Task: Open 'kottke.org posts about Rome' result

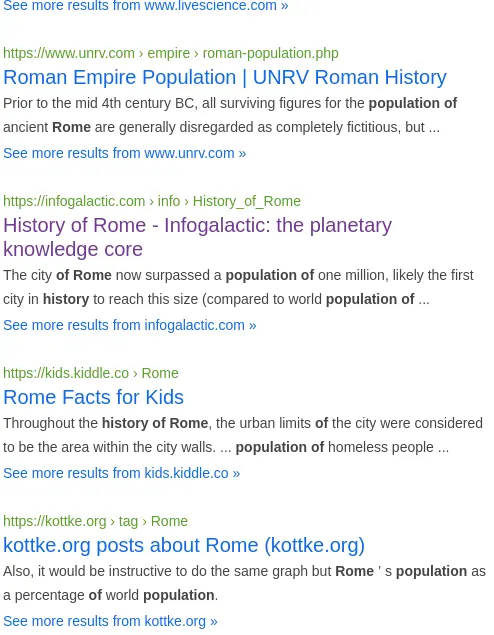Action: pyautogui.click(x=184, y=545)
